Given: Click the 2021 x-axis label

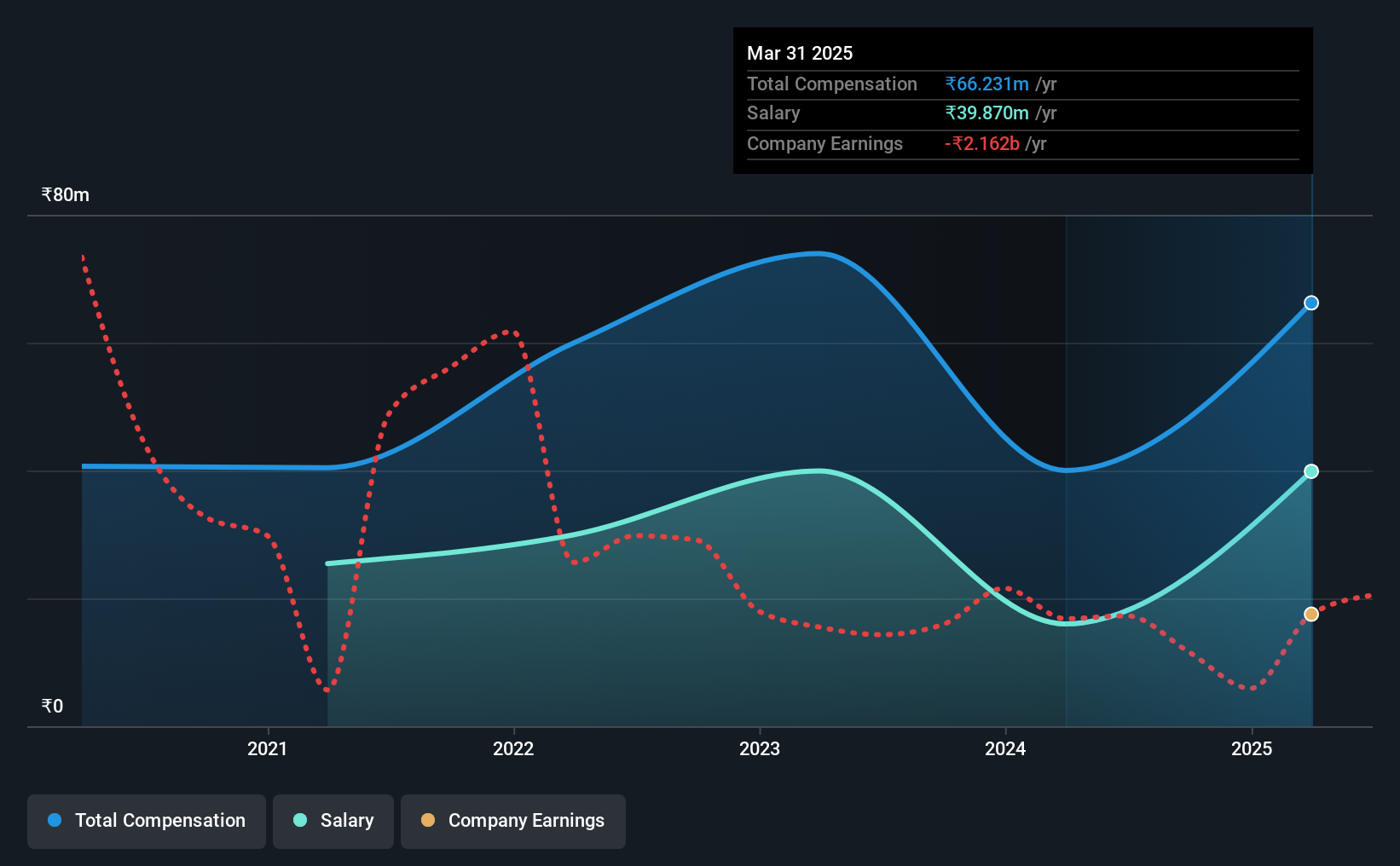Looking at the screenshot, I should [268, 748].
